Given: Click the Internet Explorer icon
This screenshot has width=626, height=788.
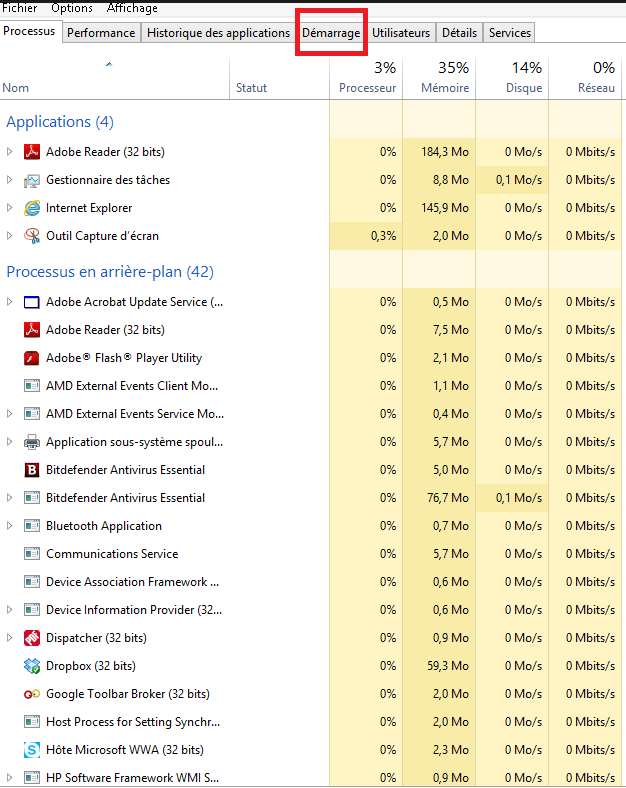Looking at the screenshot, I should pyautogui.click(x=32, y=208).
